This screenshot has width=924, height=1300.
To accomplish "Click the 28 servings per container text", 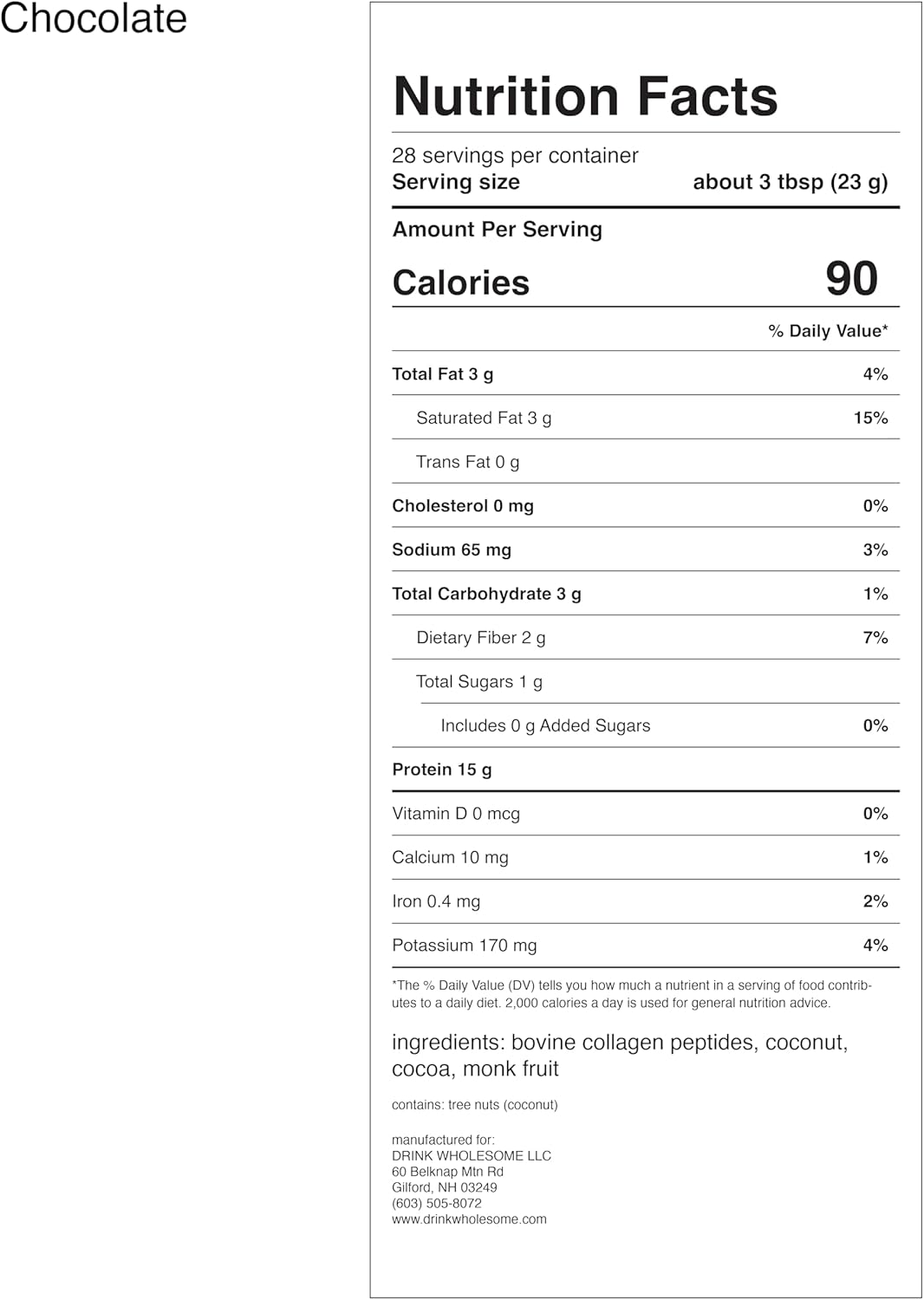I will (515, 156).
